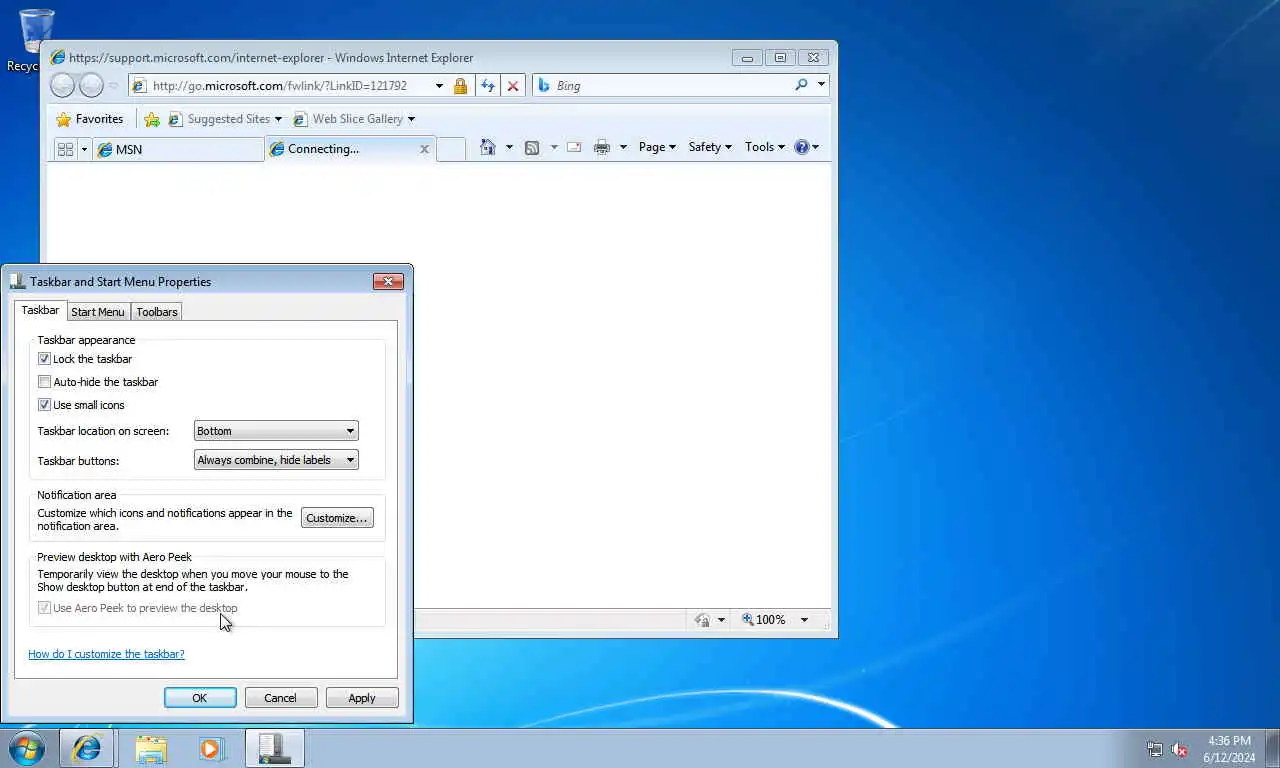Print using the printer icon

tap(602, 147)
